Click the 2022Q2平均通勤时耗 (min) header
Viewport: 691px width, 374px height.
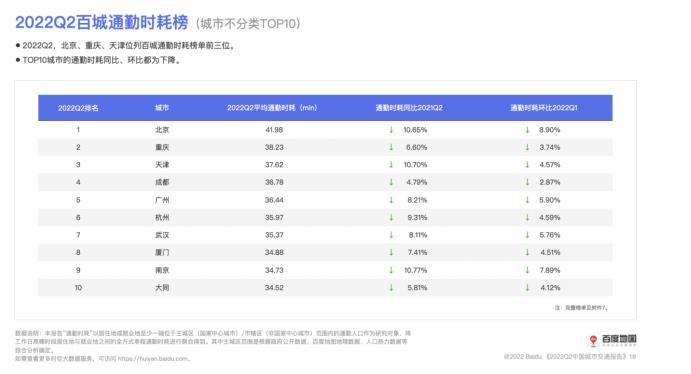272,108
